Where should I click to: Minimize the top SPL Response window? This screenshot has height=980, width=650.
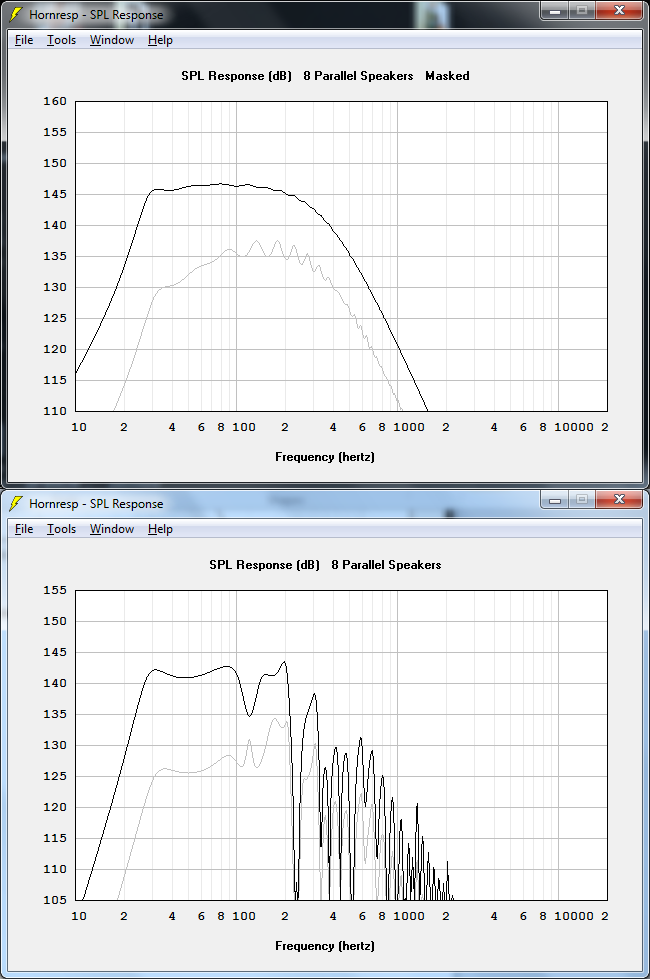tap(554, 11)
